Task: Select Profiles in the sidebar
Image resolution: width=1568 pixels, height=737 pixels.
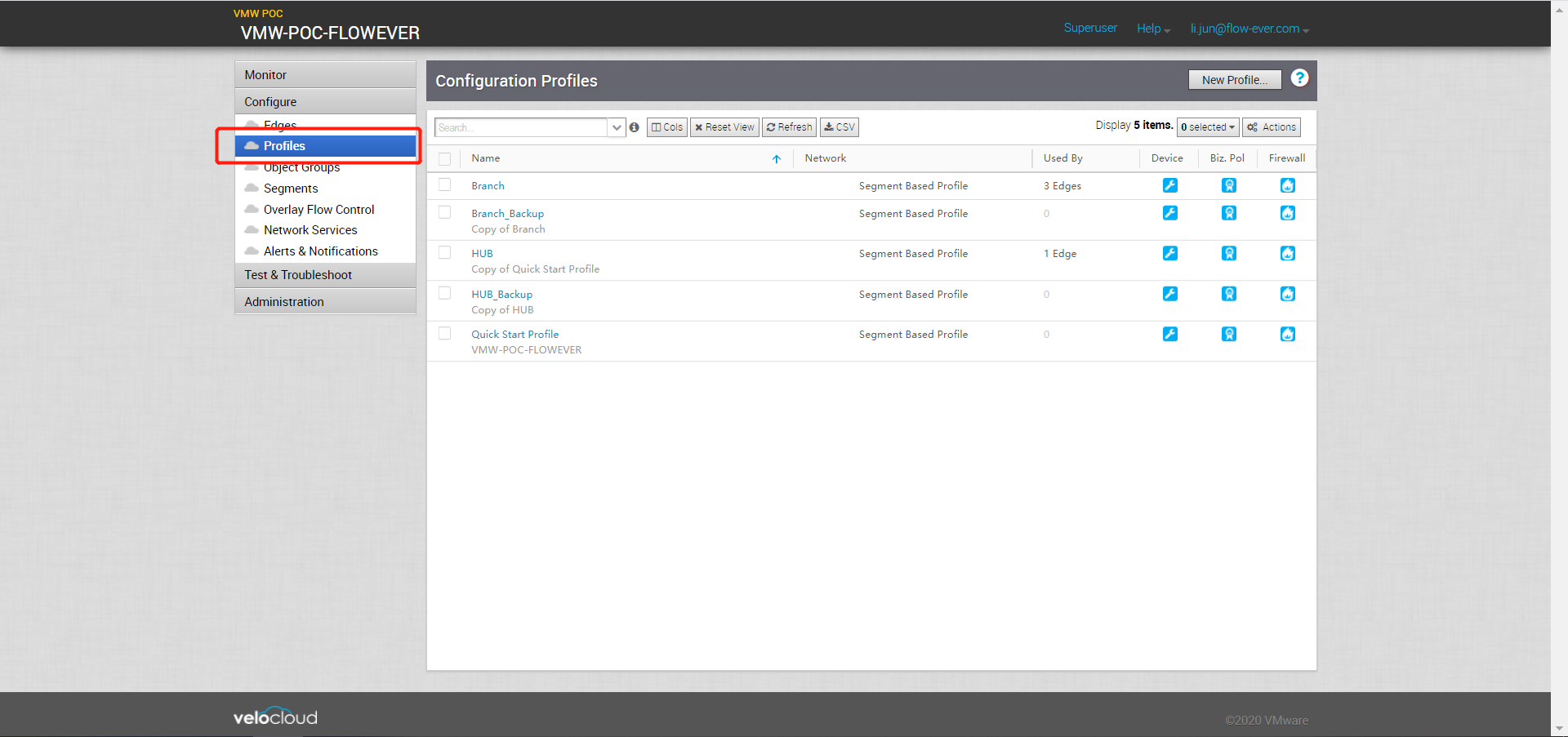Action: coord(325,145)
